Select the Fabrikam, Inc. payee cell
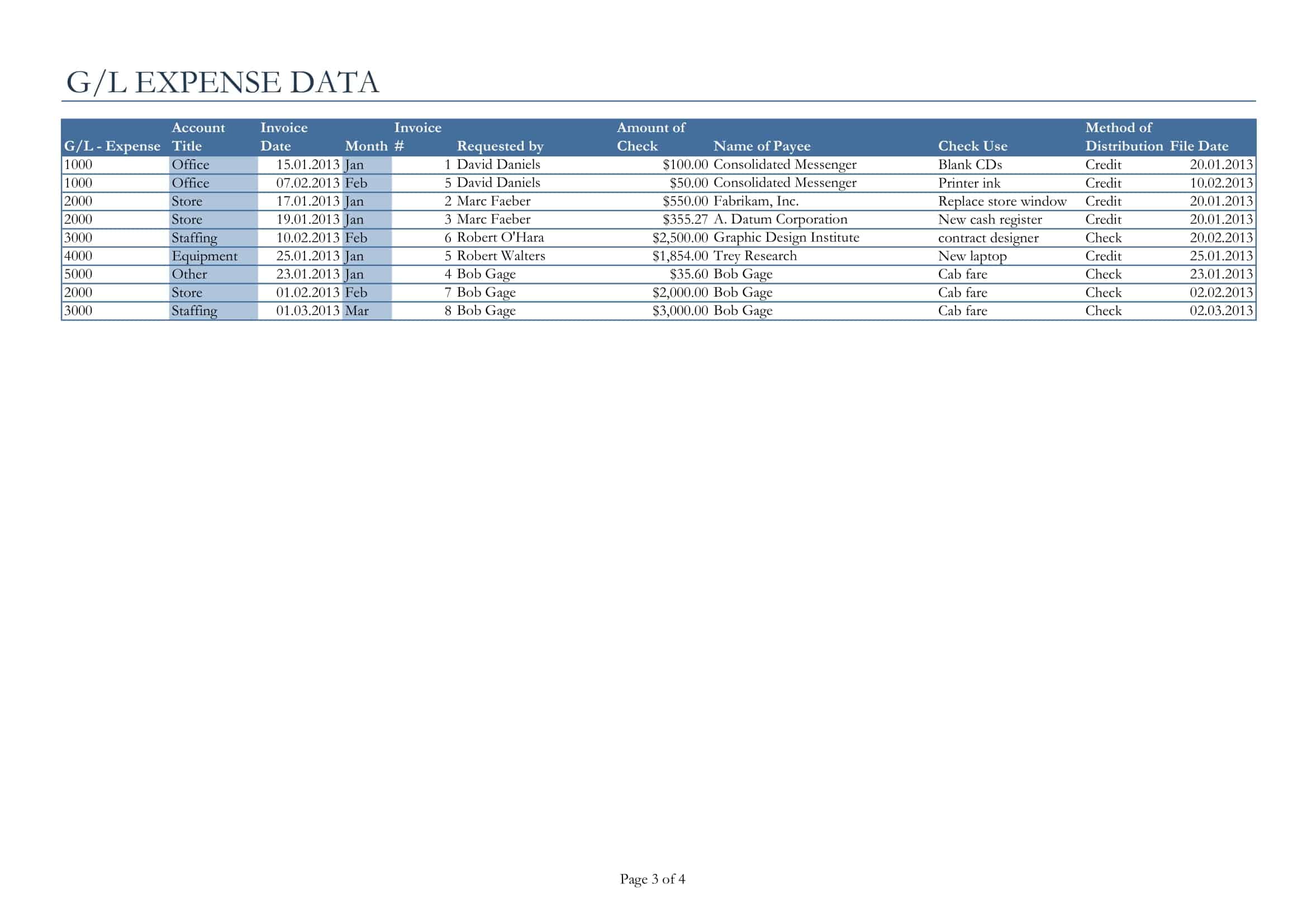This screenshot has width=1307, height=924. click(755, 202)
